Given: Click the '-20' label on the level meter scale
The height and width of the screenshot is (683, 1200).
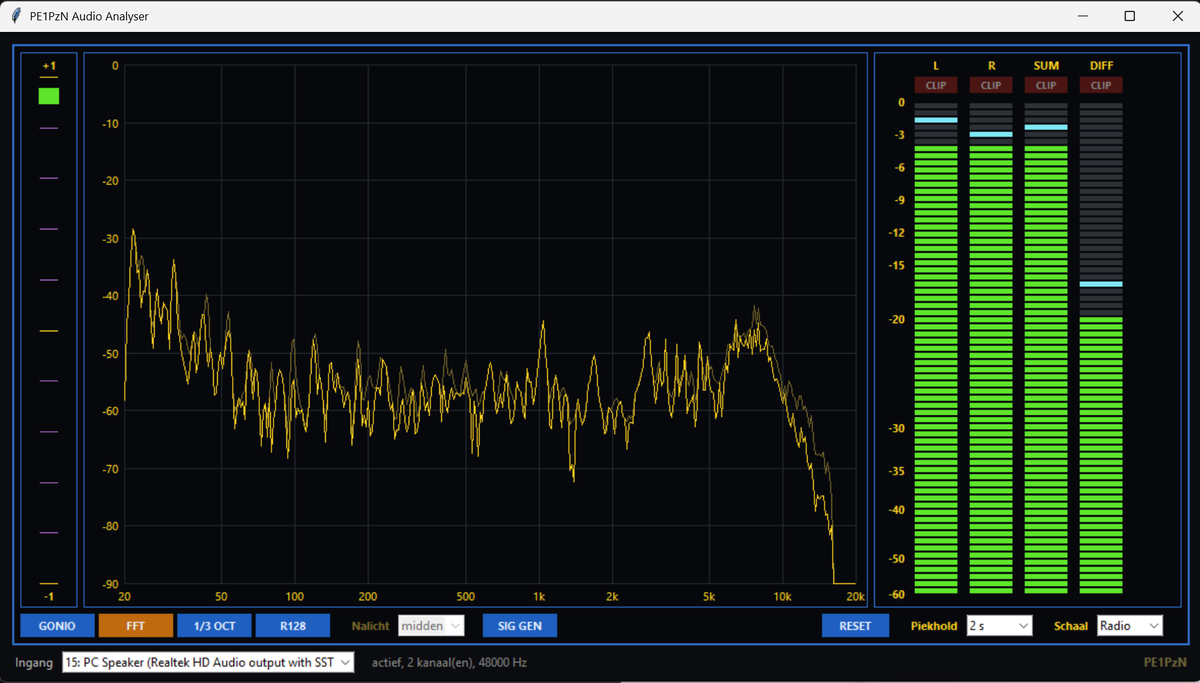Looking at the screenshot, I should click(896, 320).
